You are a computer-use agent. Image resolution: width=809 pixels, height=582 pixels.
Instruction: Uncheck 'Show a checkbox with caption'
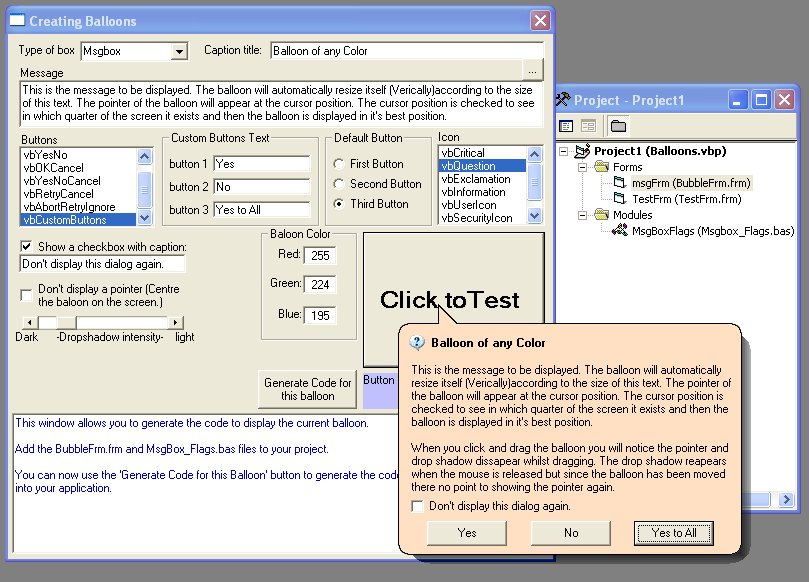(x=26, y=246)
